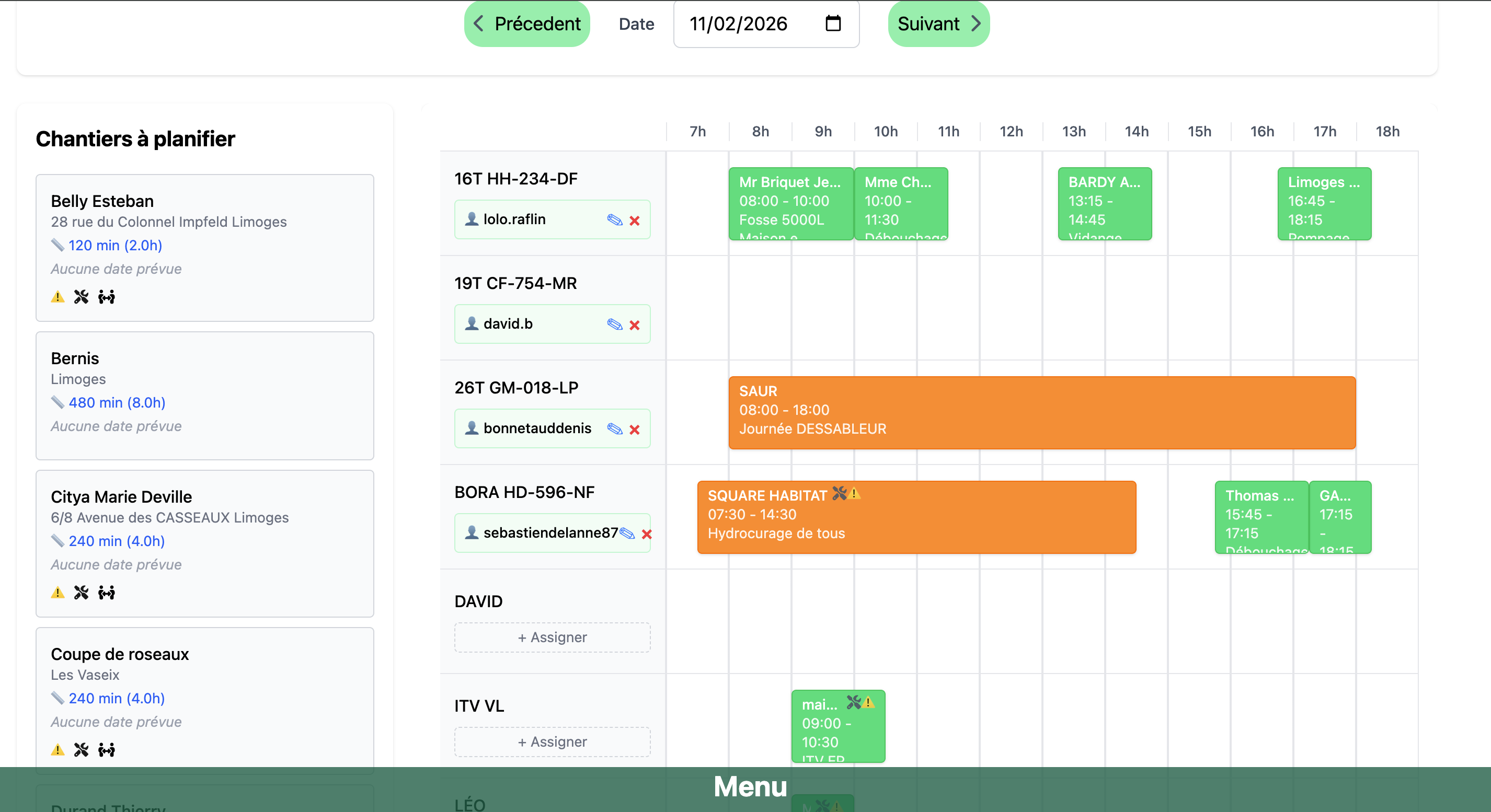The height and width of the screenshot is (812, 1491).
Task: Click tools icon on Citya Marie Deville card
Action: point(81,592)
